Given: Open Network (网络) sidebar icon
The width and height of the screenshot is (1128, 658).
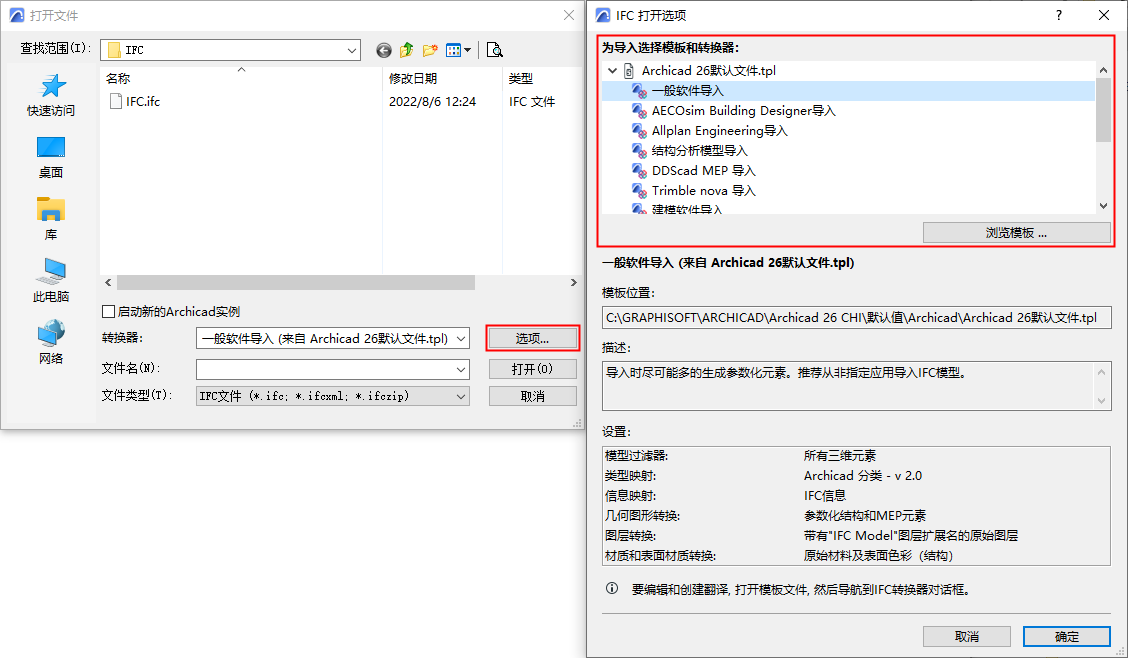Looking at the screenshot, I should (x=51, y=334).
